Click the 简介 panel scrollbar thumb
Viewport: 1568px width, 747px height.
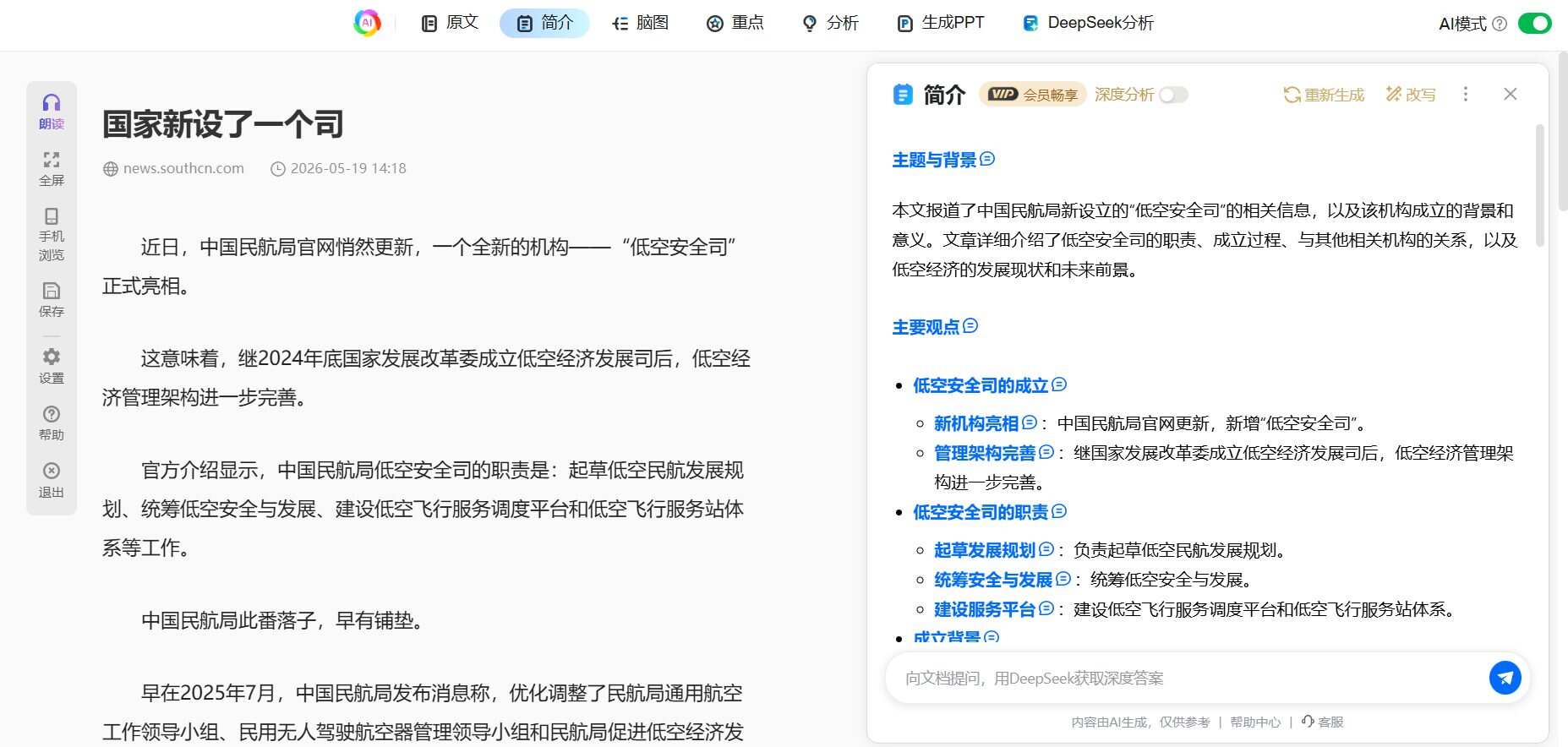[x=1539, y=186]
